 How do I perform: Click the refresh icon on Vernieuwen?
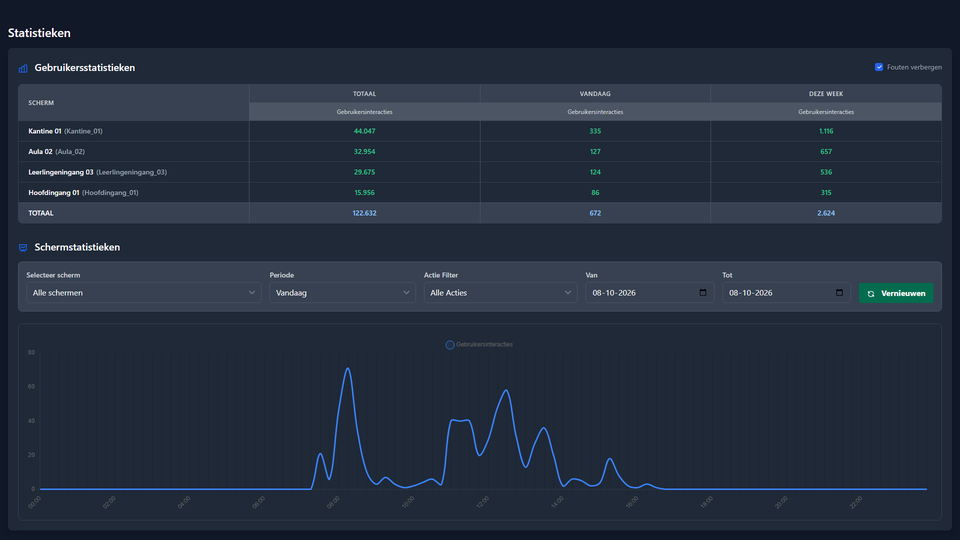tap(871, 294)
